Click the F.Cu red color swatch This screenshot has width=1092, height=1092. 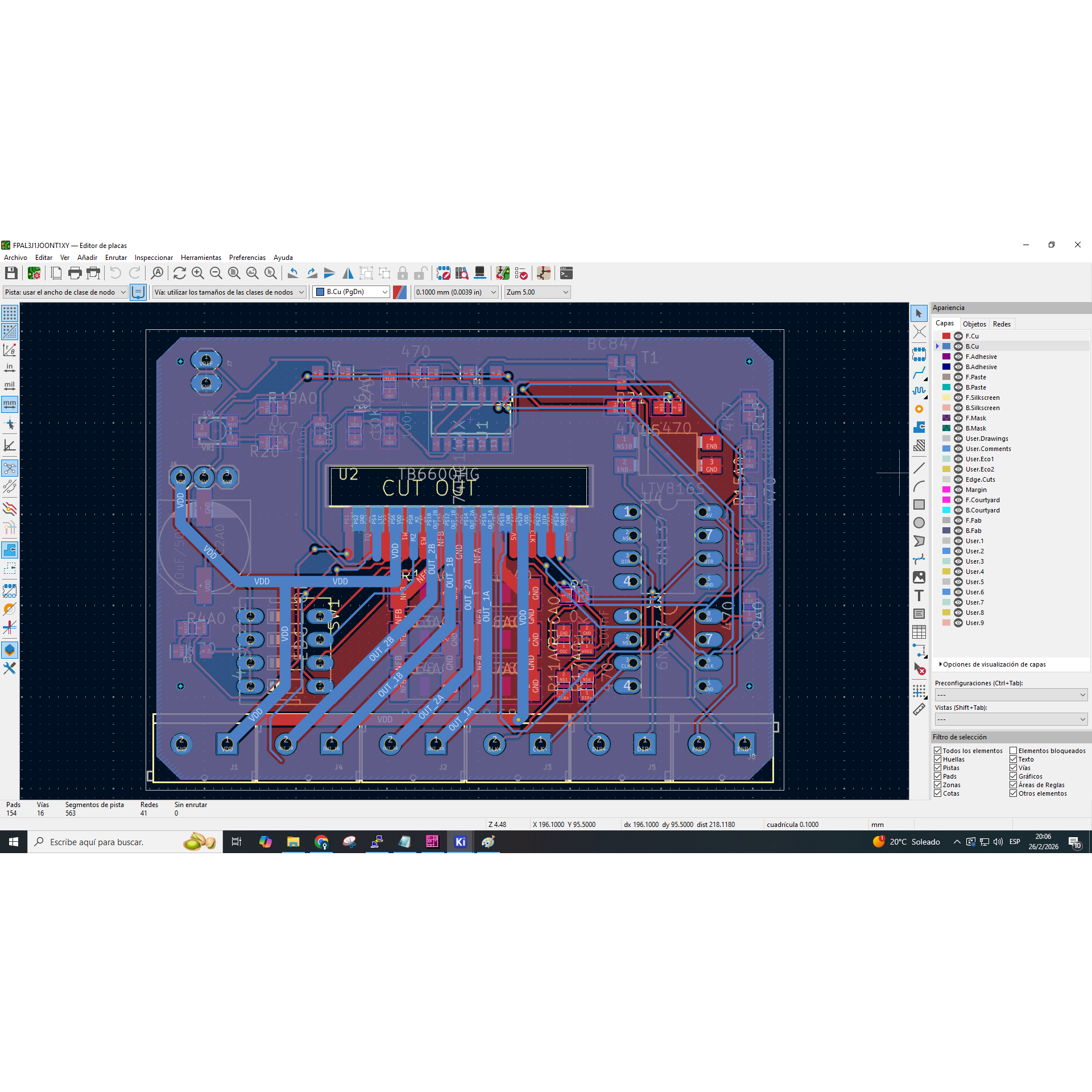click(x=946, y=336)
